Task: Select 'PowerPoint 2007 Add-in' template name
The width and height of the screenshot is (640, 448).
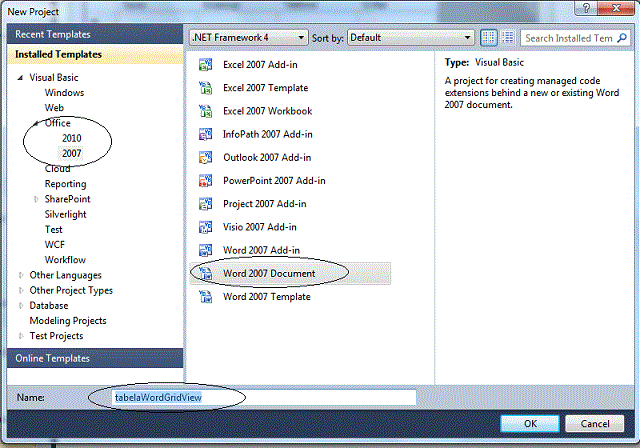Action: tap(274, 180)
